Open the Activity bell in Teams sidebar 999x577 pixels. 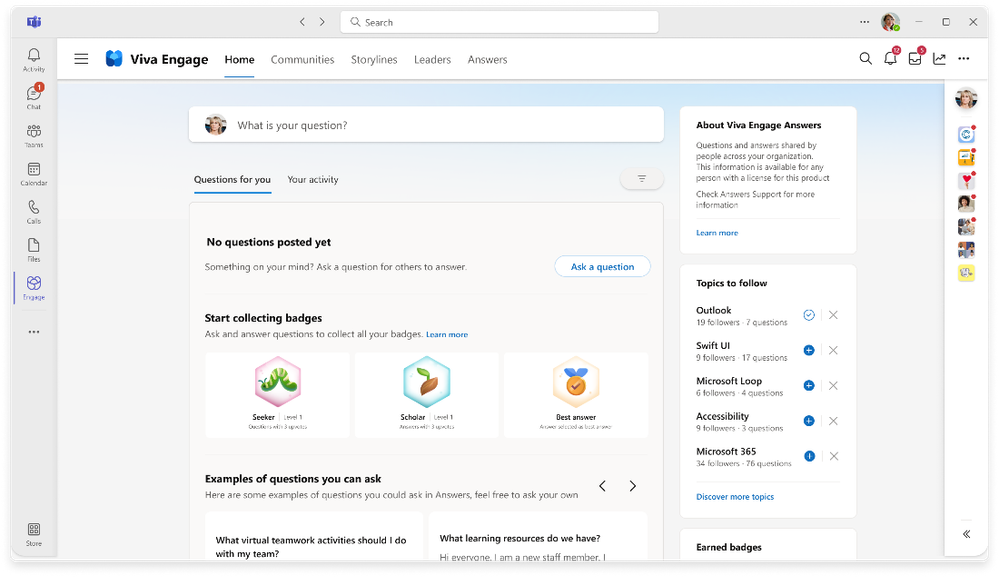[34, 60]
